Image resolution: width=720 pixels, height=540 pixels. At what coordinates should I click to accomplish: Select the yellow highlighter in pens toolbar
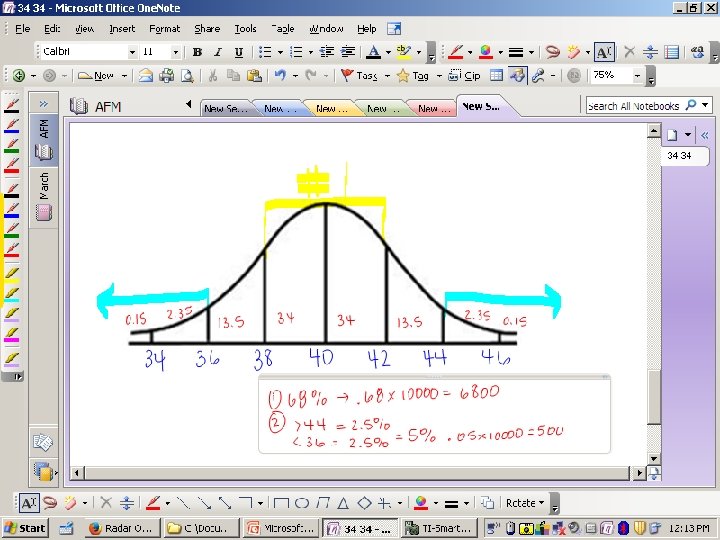(x=12, y=275)
